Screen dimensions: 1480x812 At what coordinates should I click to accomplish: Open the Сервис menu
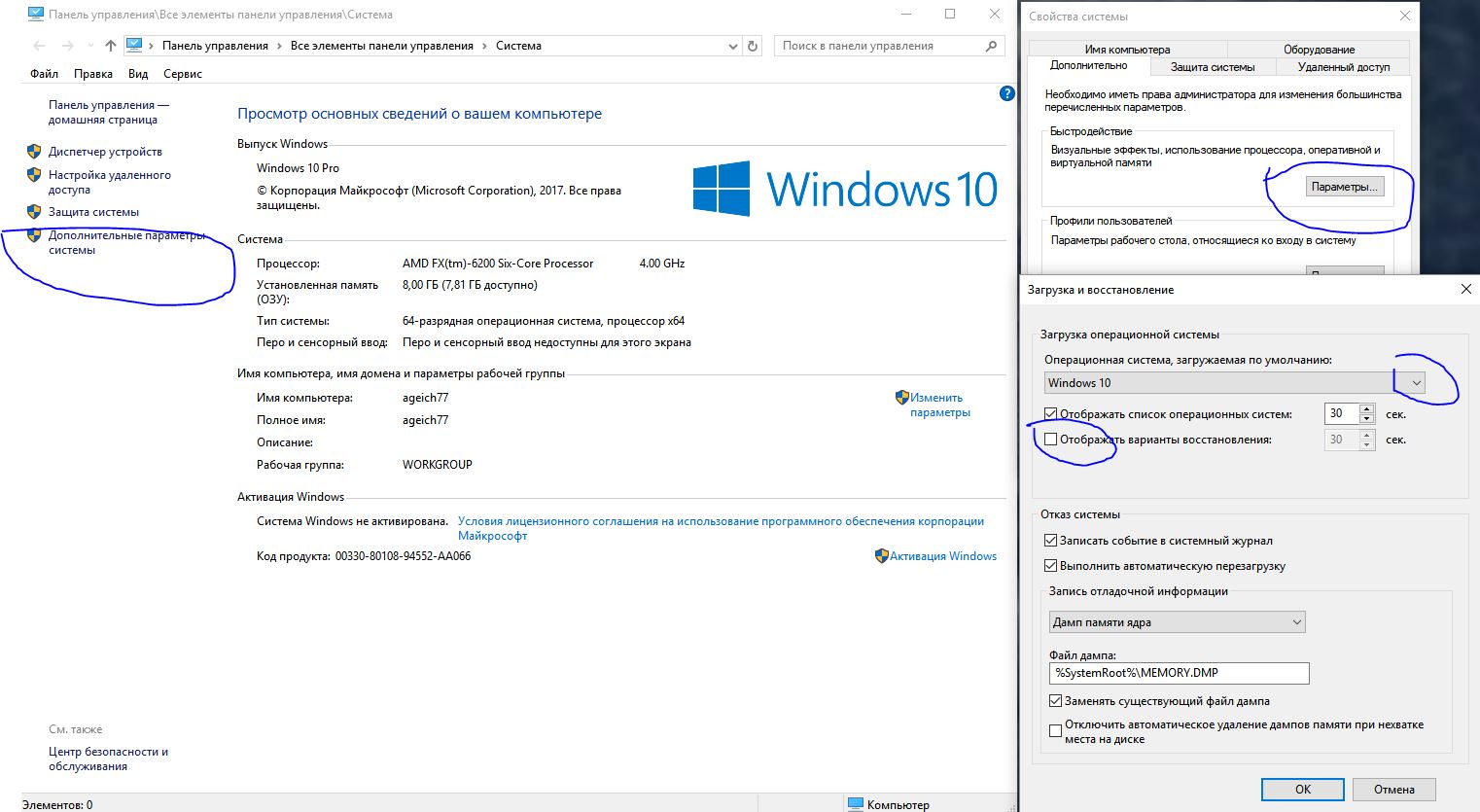coord(183,74)
